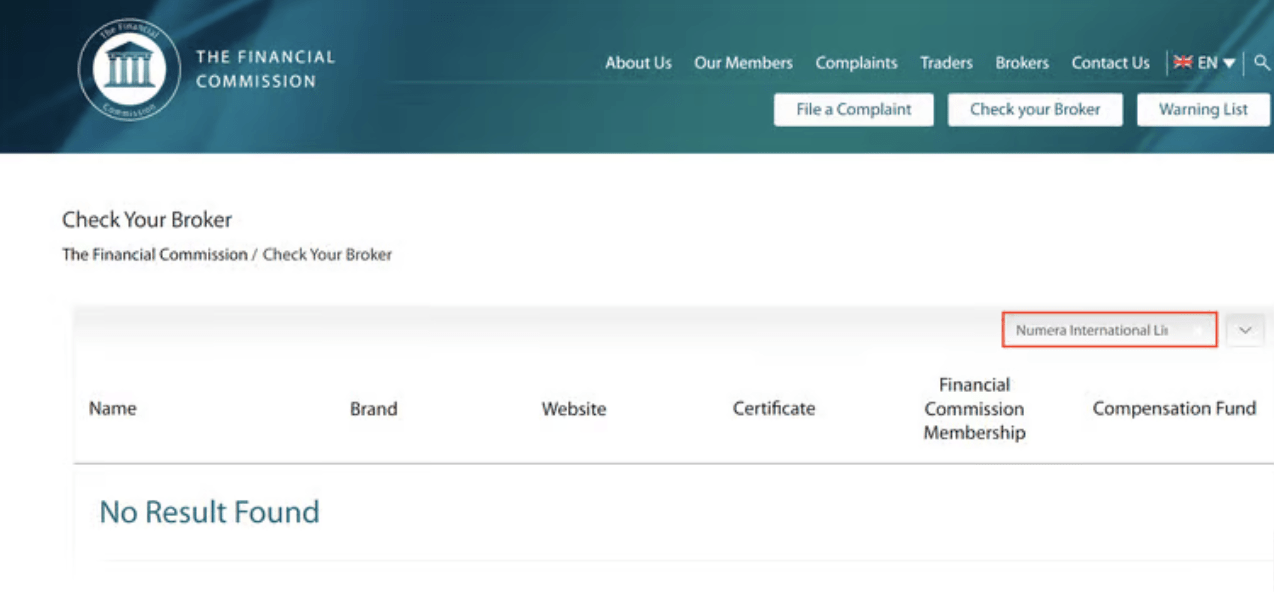1274x592 pixels.
Task: Open the Warning List button
Action: [x=1203, y=110]
